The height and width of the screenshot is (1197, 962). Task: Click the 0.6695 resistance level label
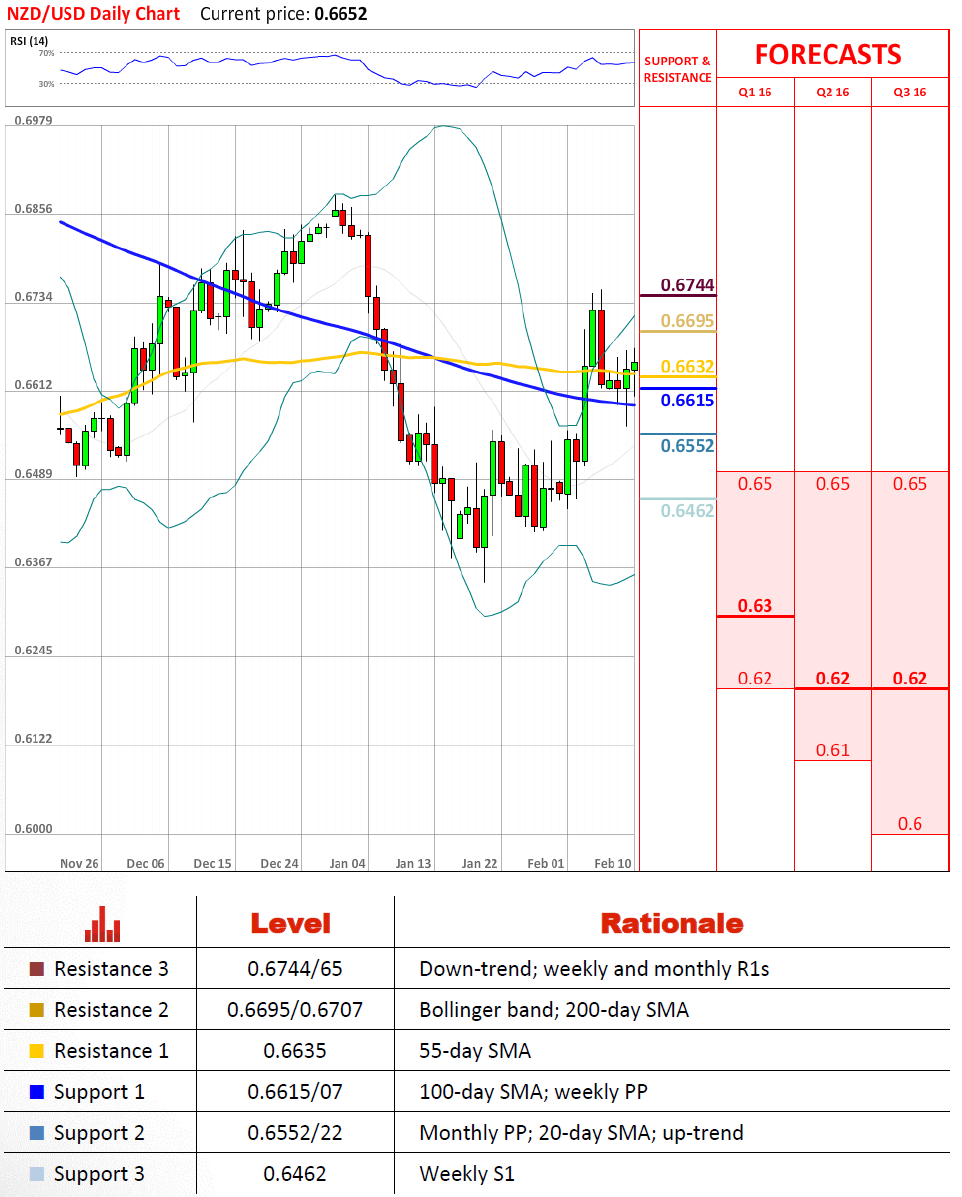click(x=687, y=321)
